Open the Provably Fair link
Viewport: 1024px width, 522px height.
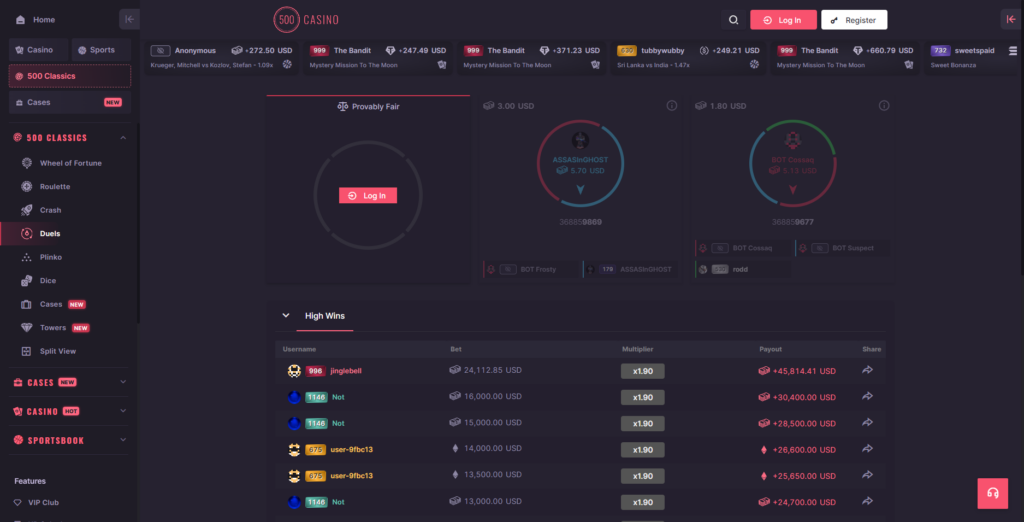coord(368,106)
